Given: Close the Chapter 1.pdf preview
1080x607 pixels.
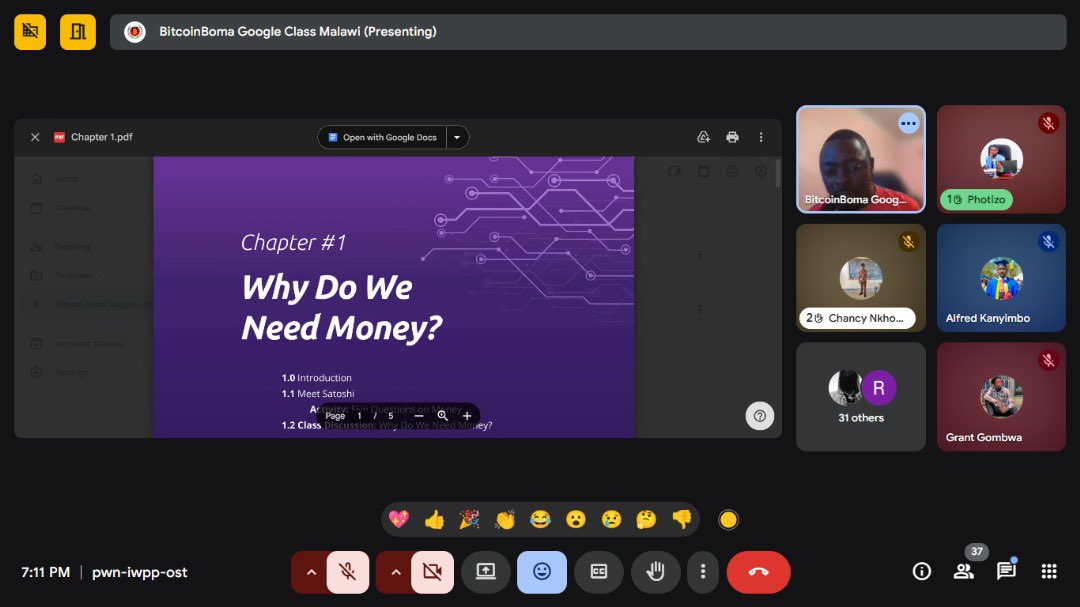Looking at the screenshot, I should coord(35,137).
